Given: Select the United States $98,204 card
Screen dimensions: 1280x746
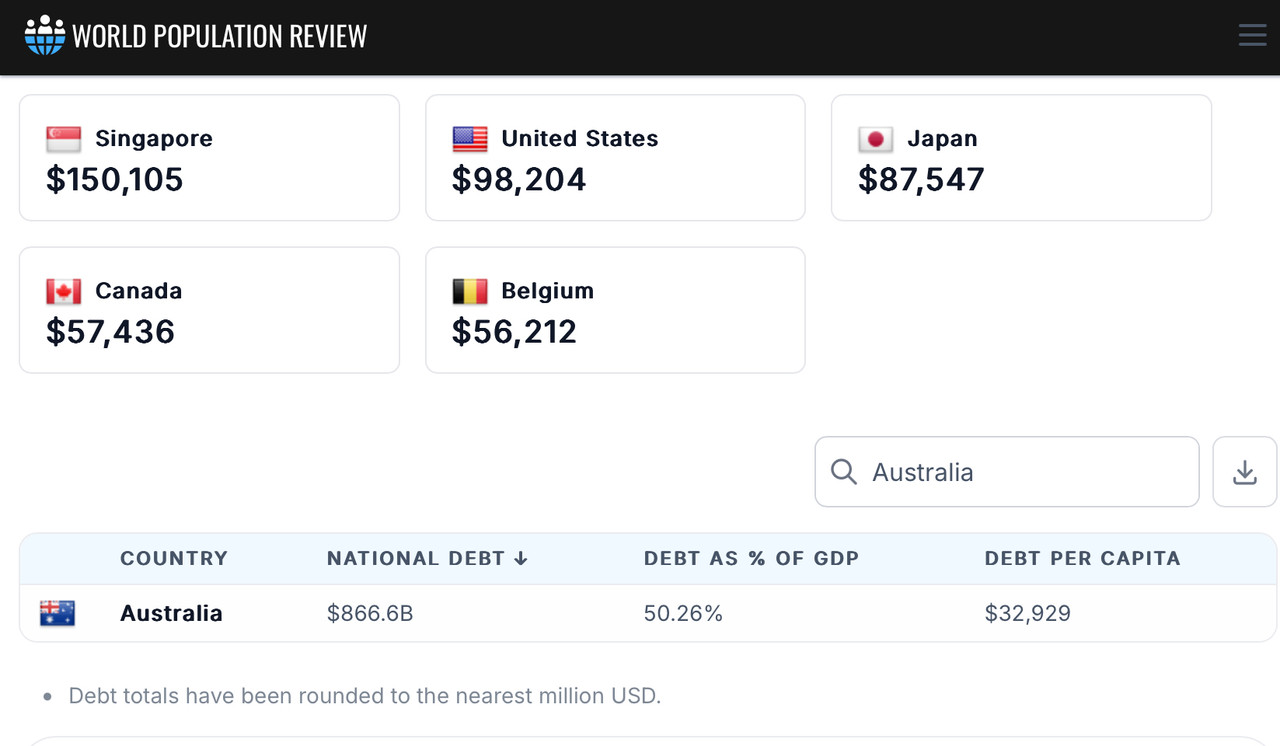Looking at the screenshot, I should (x=615, y=158).
